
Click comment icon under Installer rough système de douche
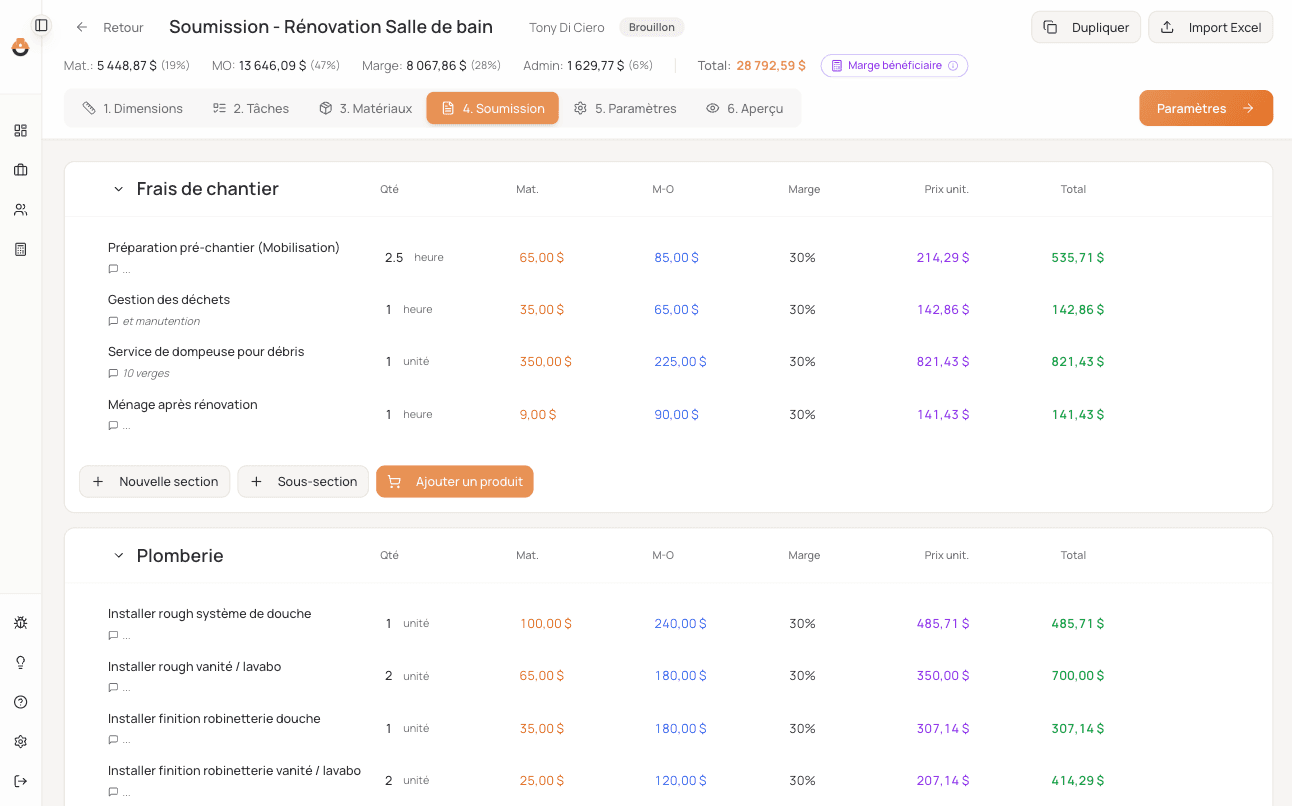pyautogui.click(x=113, y=635)
